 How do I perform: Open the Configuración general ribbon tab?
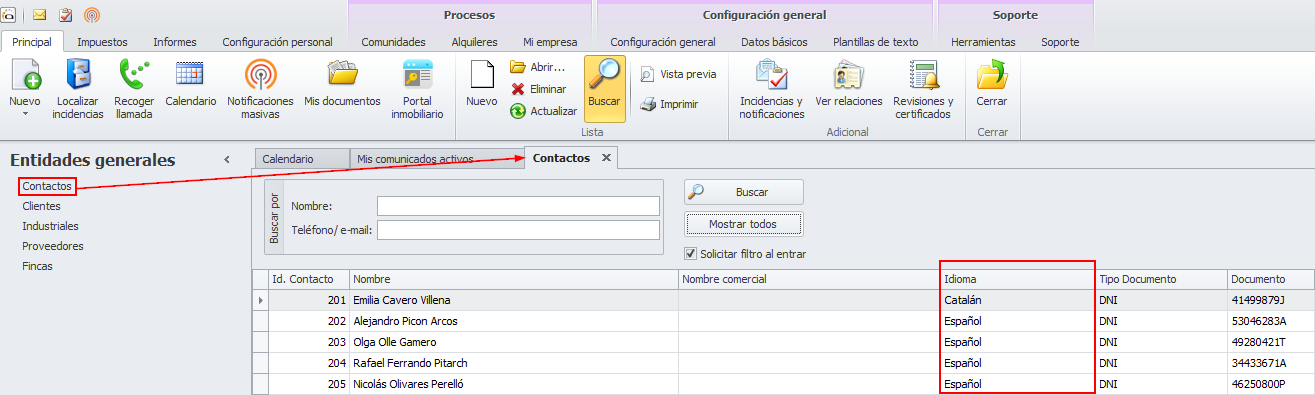click(663, 42)
